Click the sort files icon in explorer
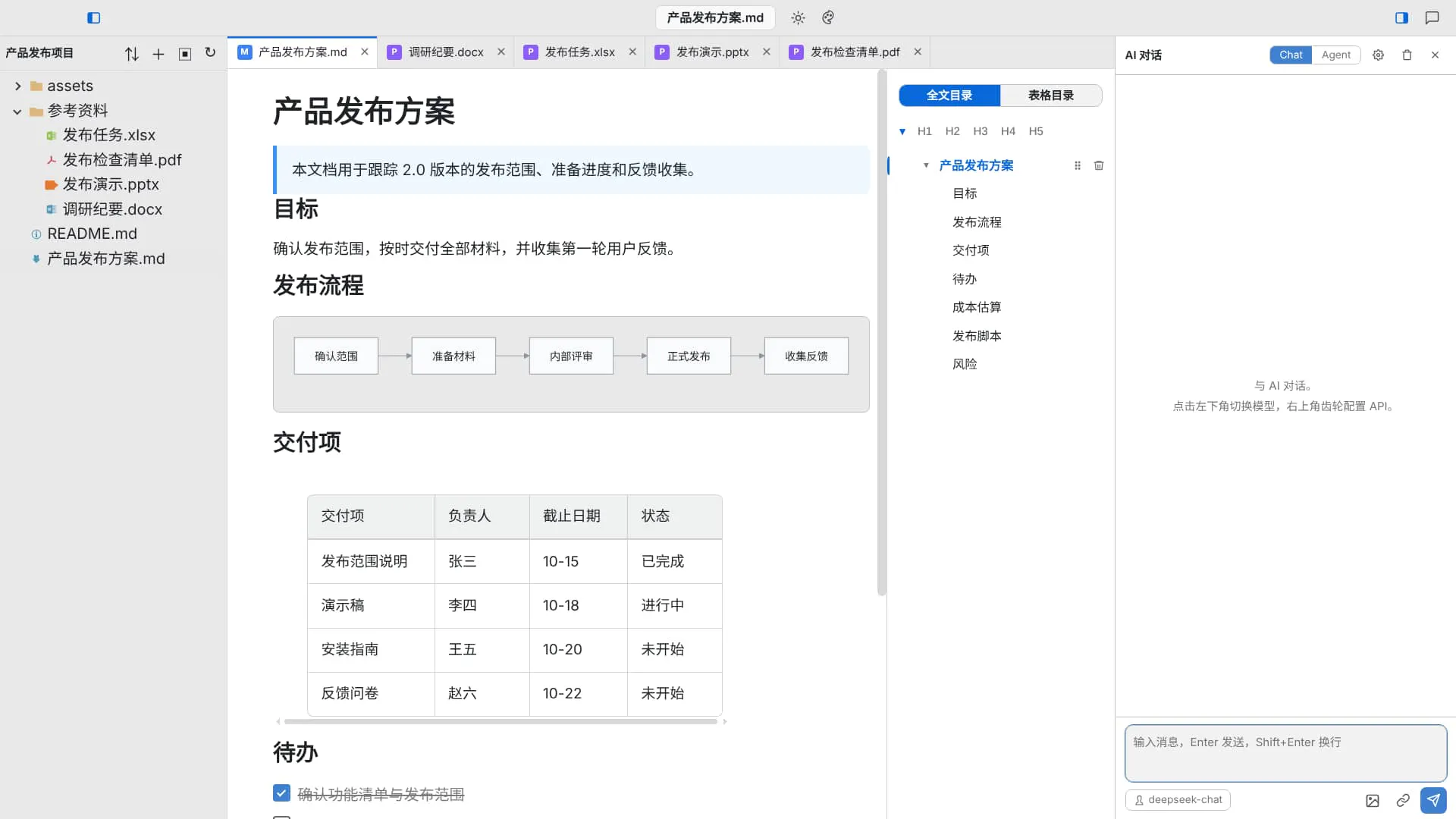Screen dimensions: 1456x819 (132, 54)
